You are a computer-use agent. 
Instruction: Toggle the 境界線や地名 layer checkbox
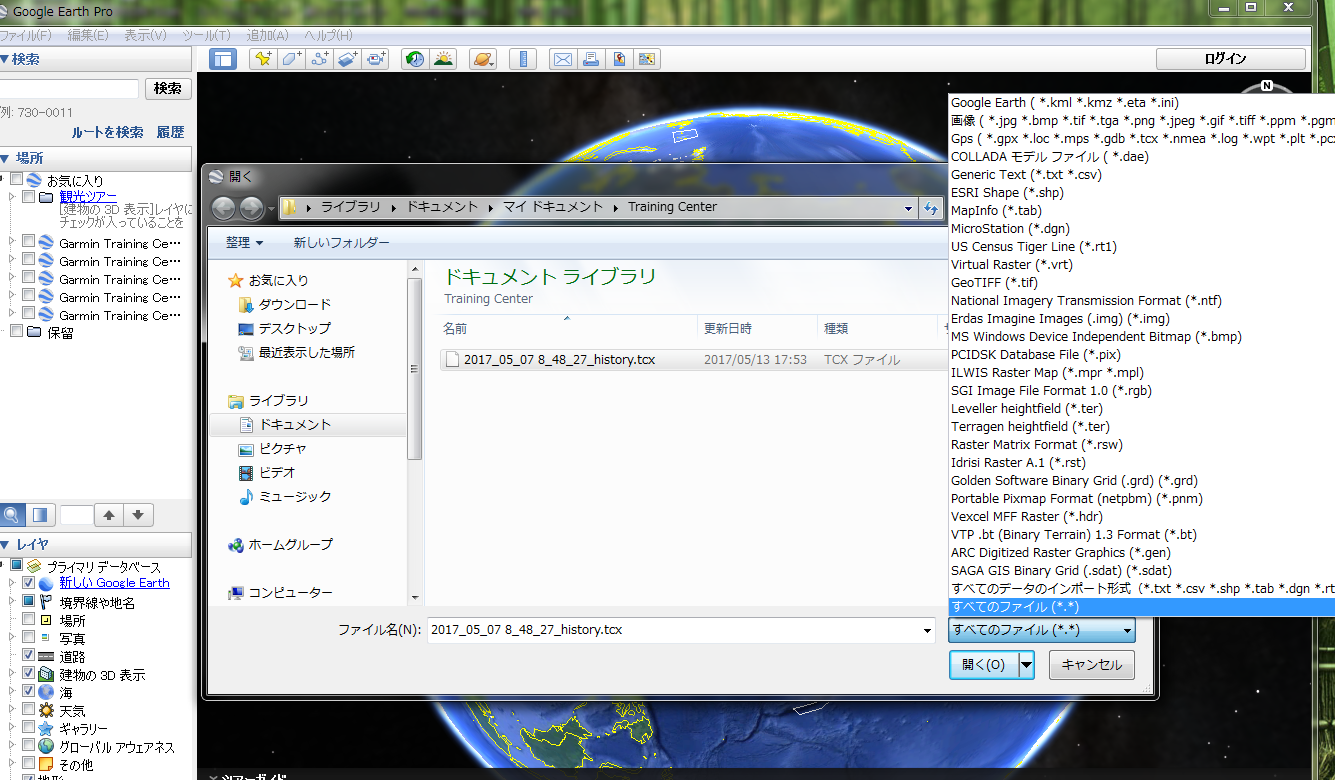point(28,602)
